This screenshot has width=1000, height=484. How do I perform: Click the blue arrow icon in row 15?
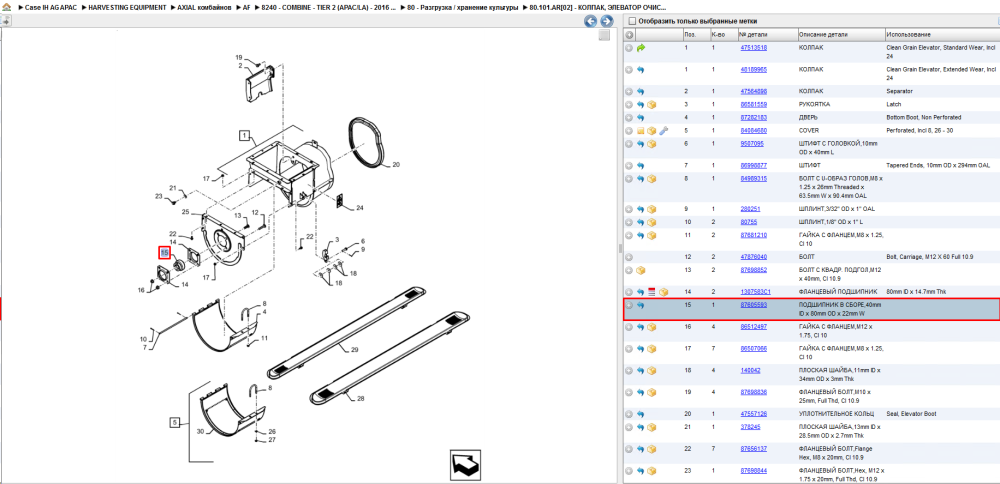641,305
